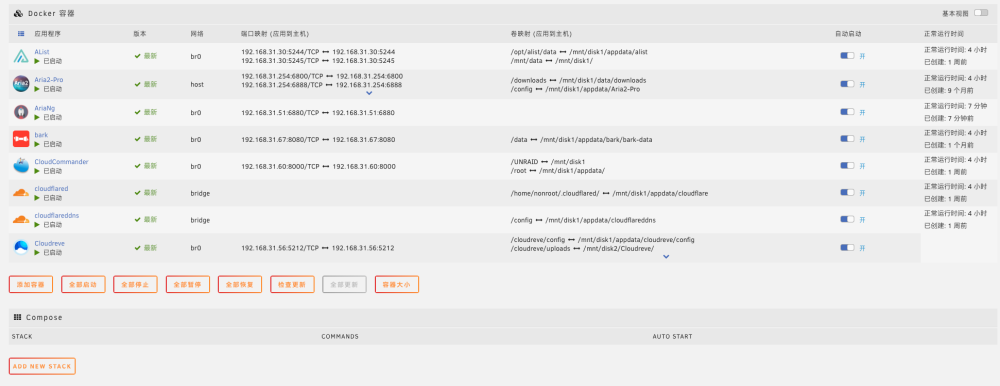Image resolution: width=1000 pixels, height=386 pixels.
Task: Open the AriaNg container name link
Action: [x=45, y=108]
